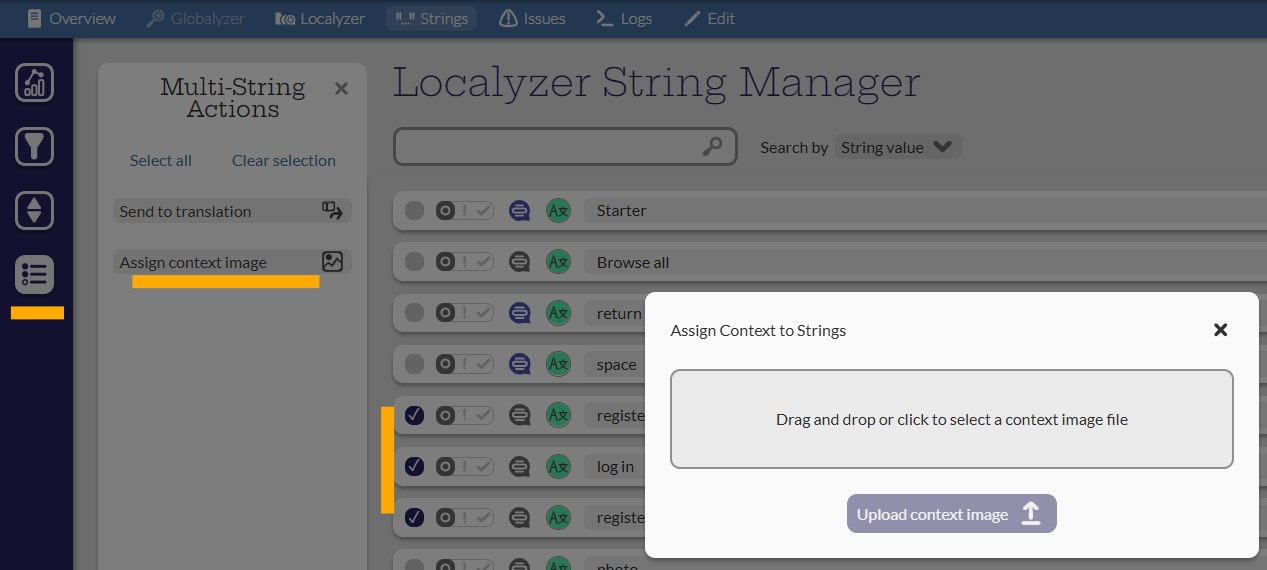
Task: Open the analytics chart sidebar icon
Action: point(35,83)
